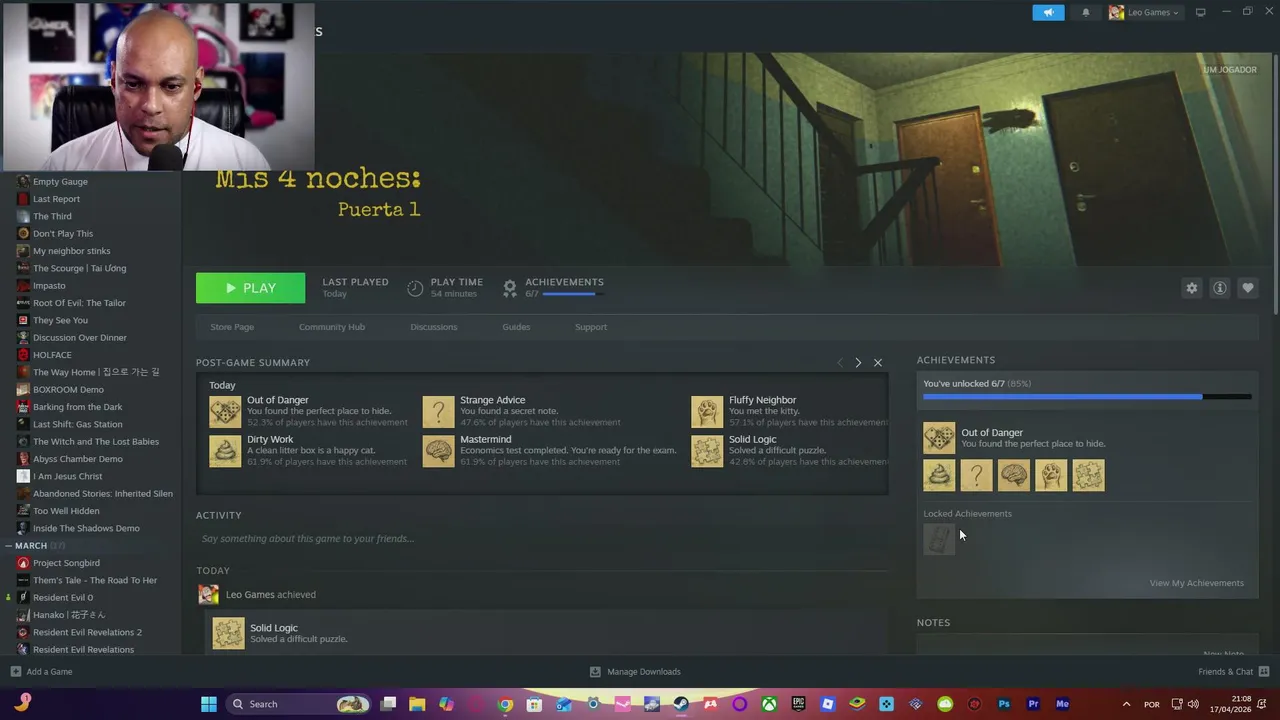The height and width of the screenshot is (720, 1280).
Task: Open Photoshop from the taskbar
Action: [x=1004, y=704]
